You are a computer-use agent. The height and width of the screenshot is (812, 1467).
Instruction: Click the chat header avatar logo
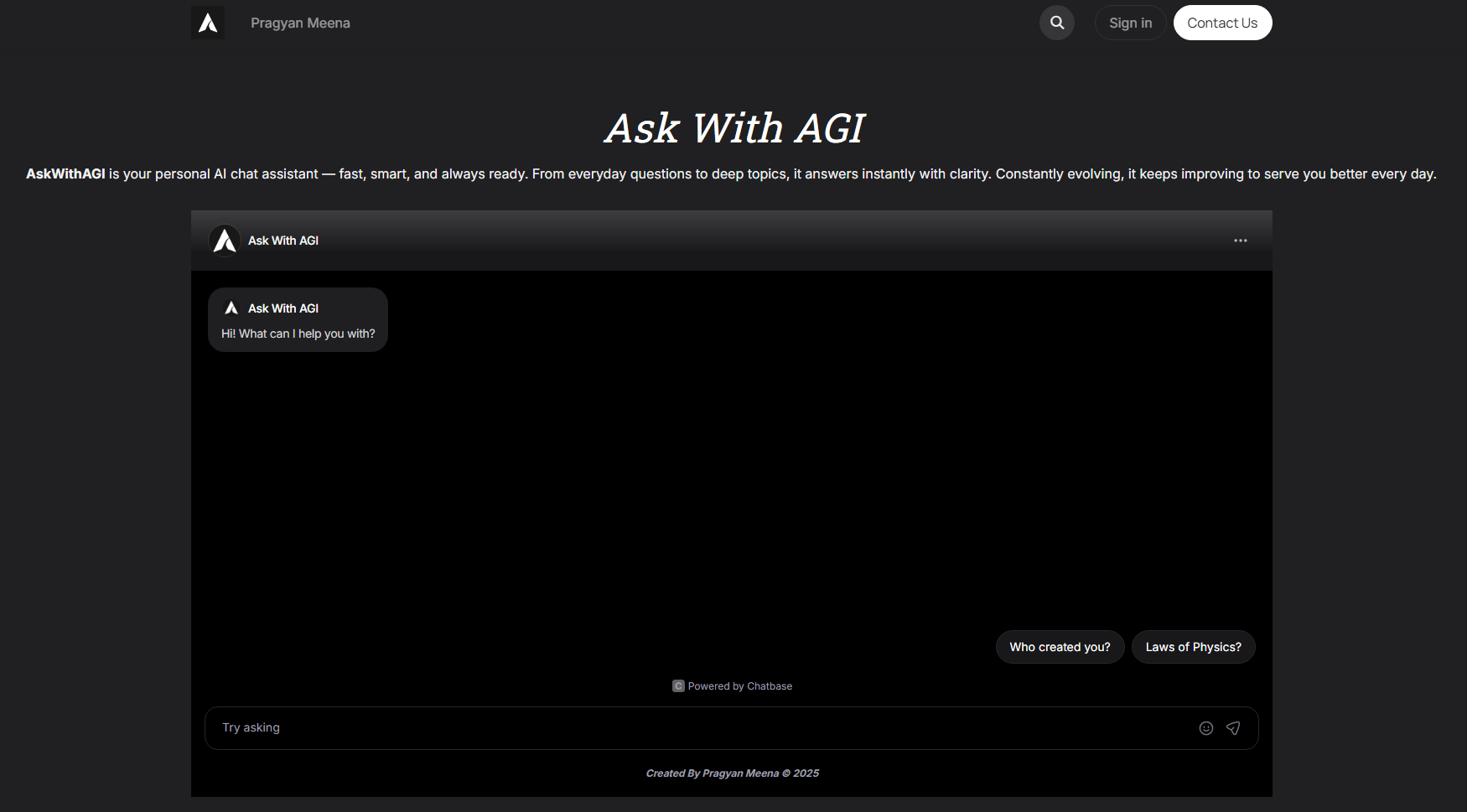[x=225, y=240]
